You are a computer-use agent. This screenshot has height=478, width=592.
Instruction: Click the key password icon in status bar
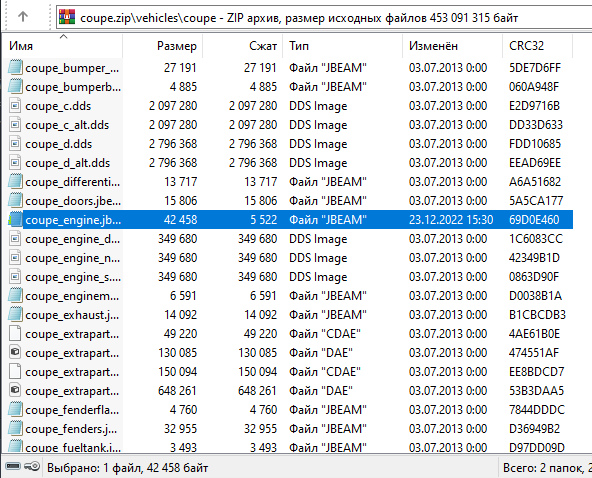32,467
